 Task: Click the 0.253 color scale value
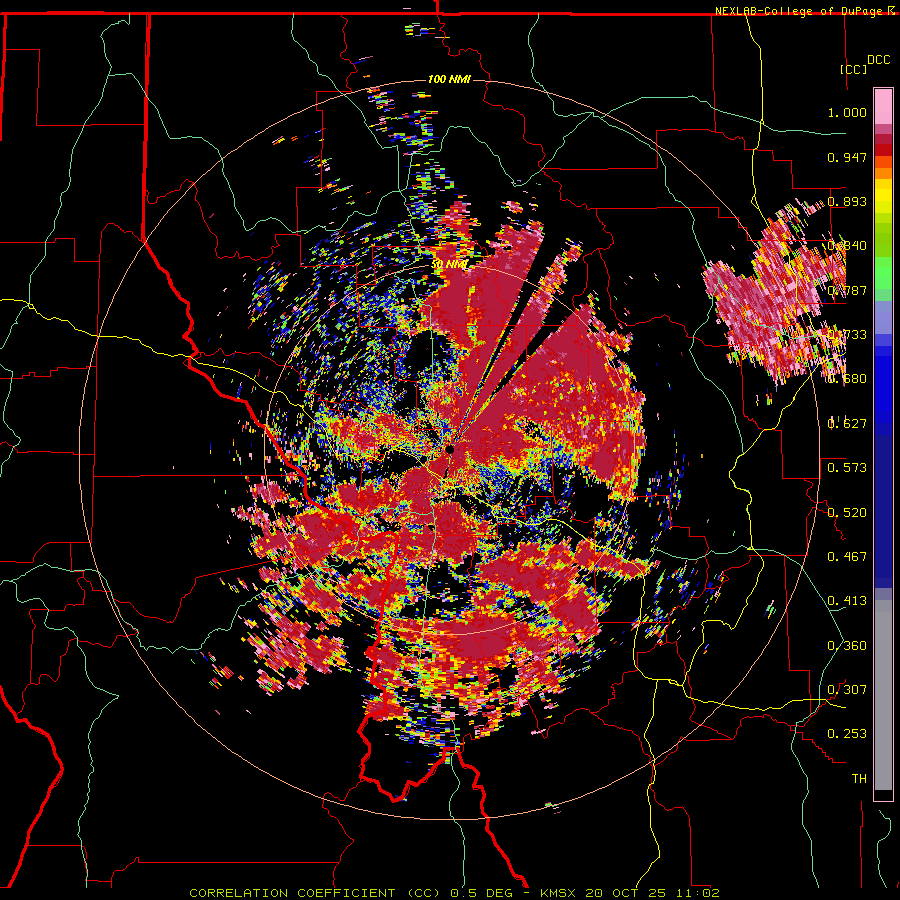[x=847, y=734]
